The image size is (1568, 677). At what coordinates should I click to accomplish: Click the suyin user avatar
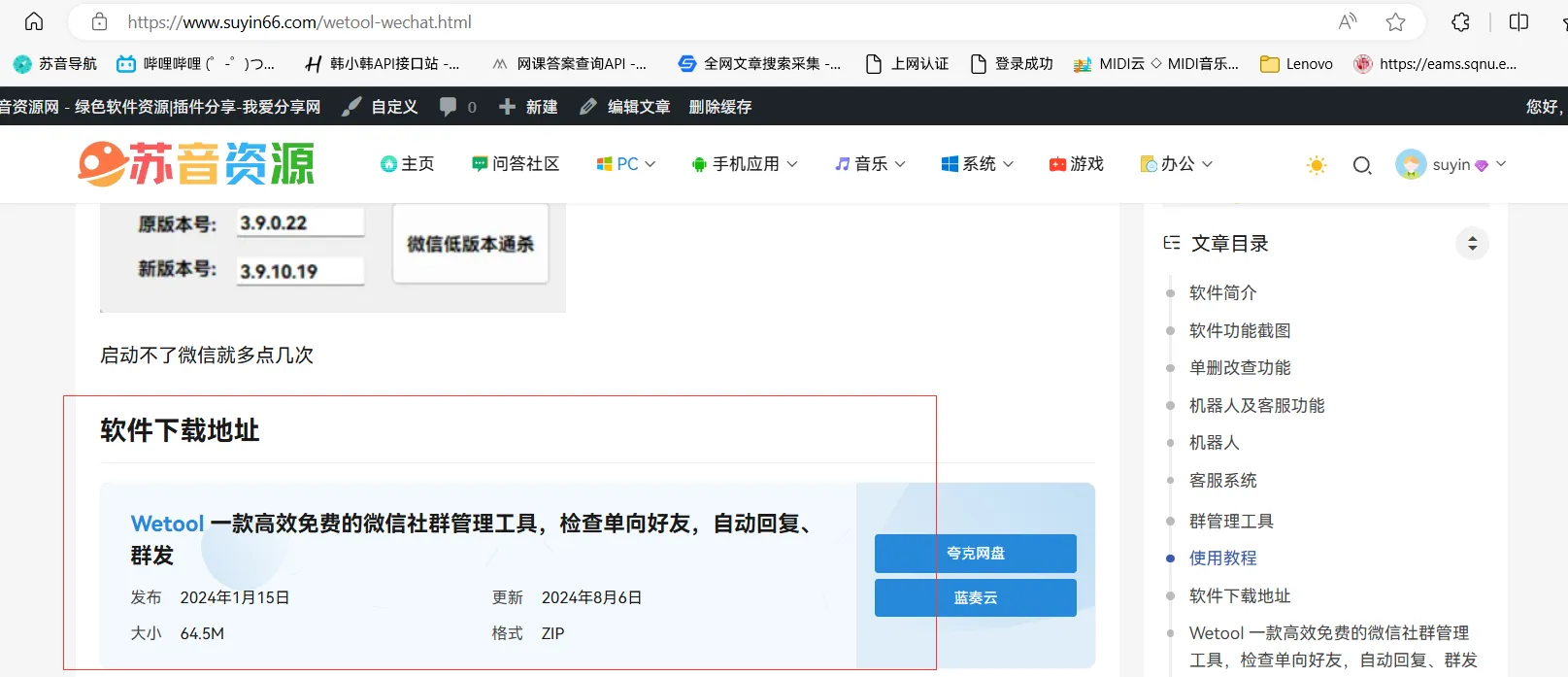[1411, 164]
